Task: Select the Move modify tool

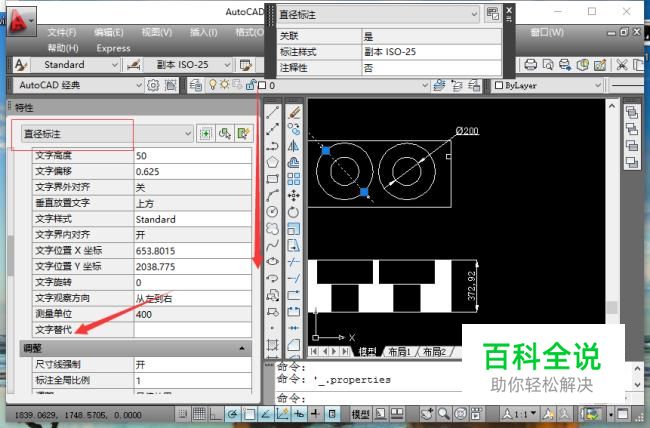Action: [294, 195]
